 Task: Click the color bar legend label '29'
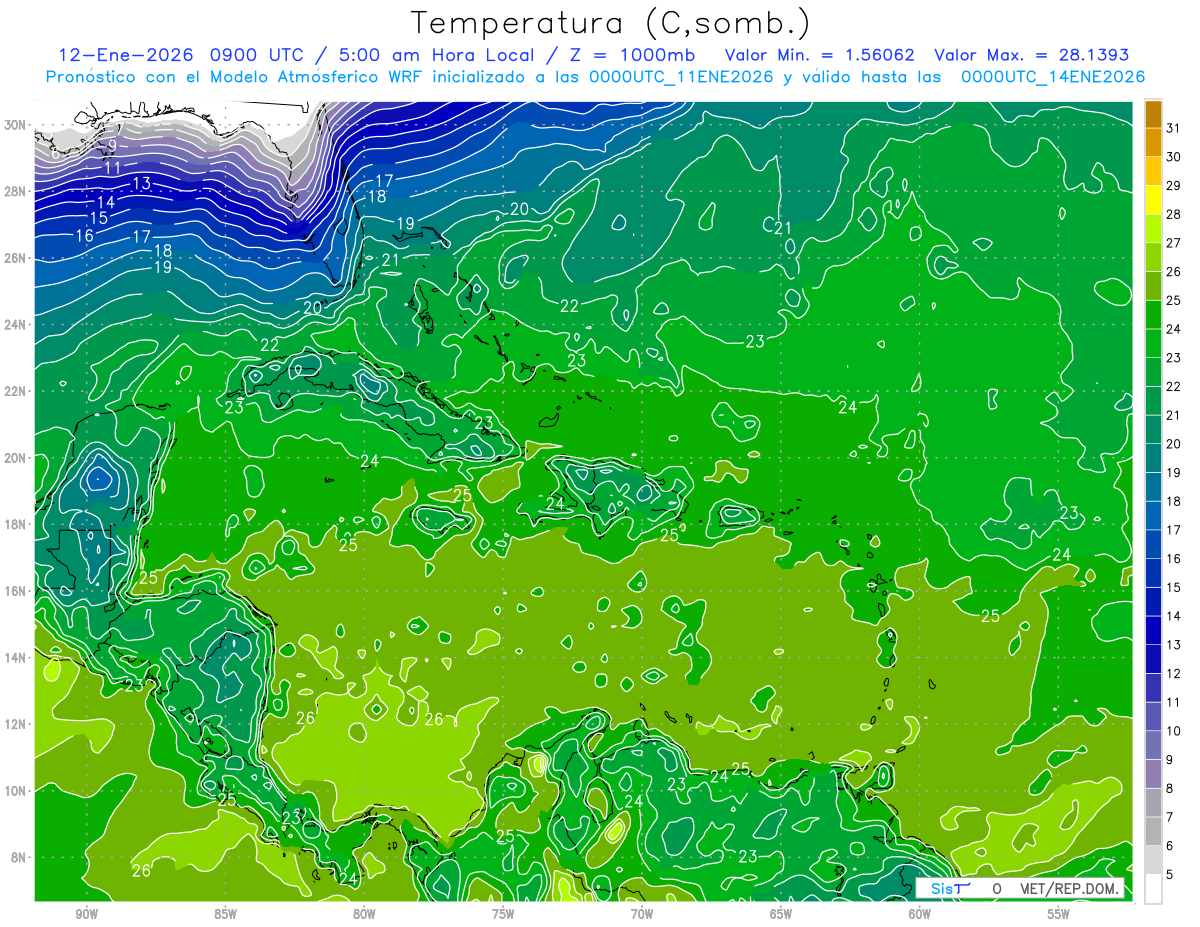tap(1174, 186)
